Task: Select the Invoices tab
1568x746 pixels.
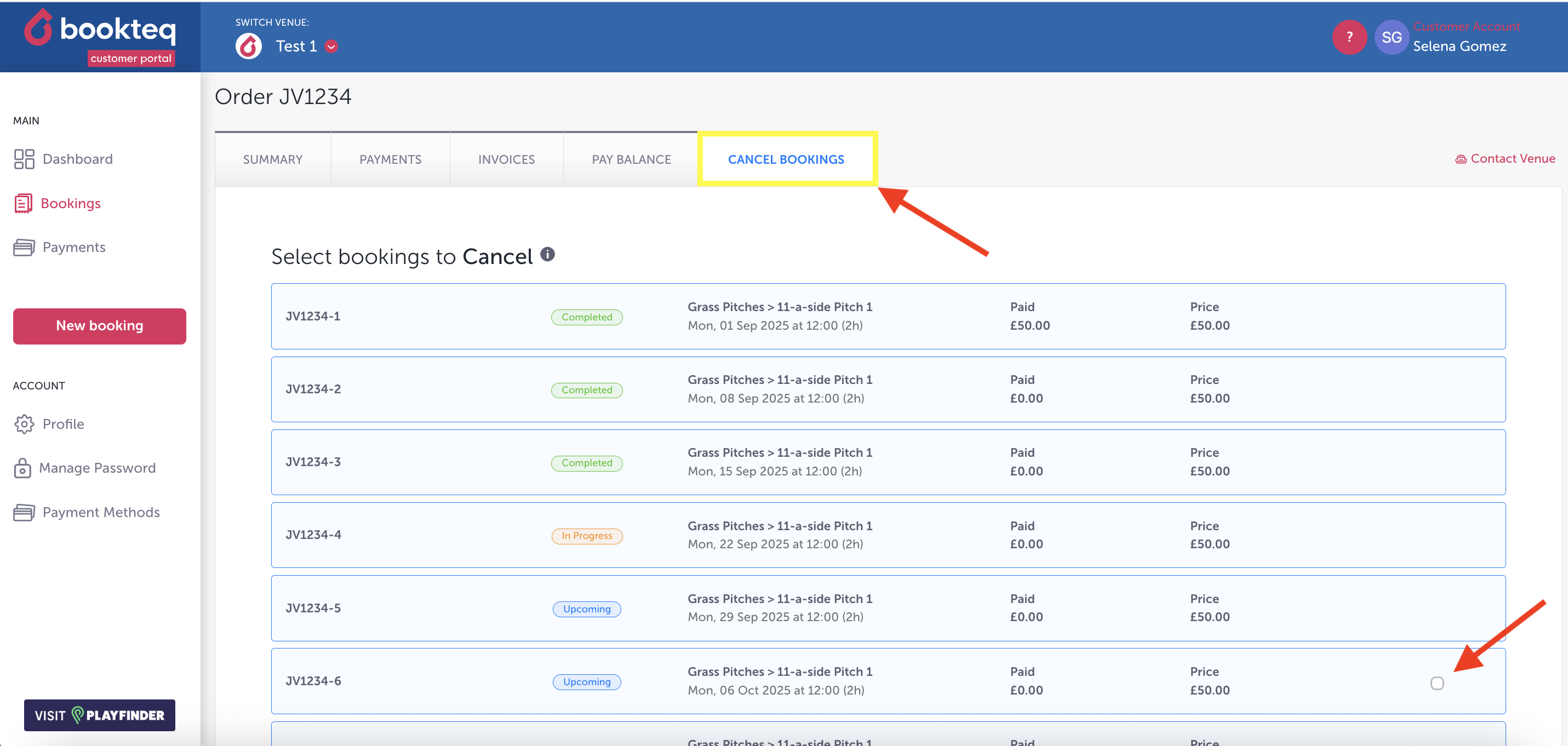Action: [506, 159]
